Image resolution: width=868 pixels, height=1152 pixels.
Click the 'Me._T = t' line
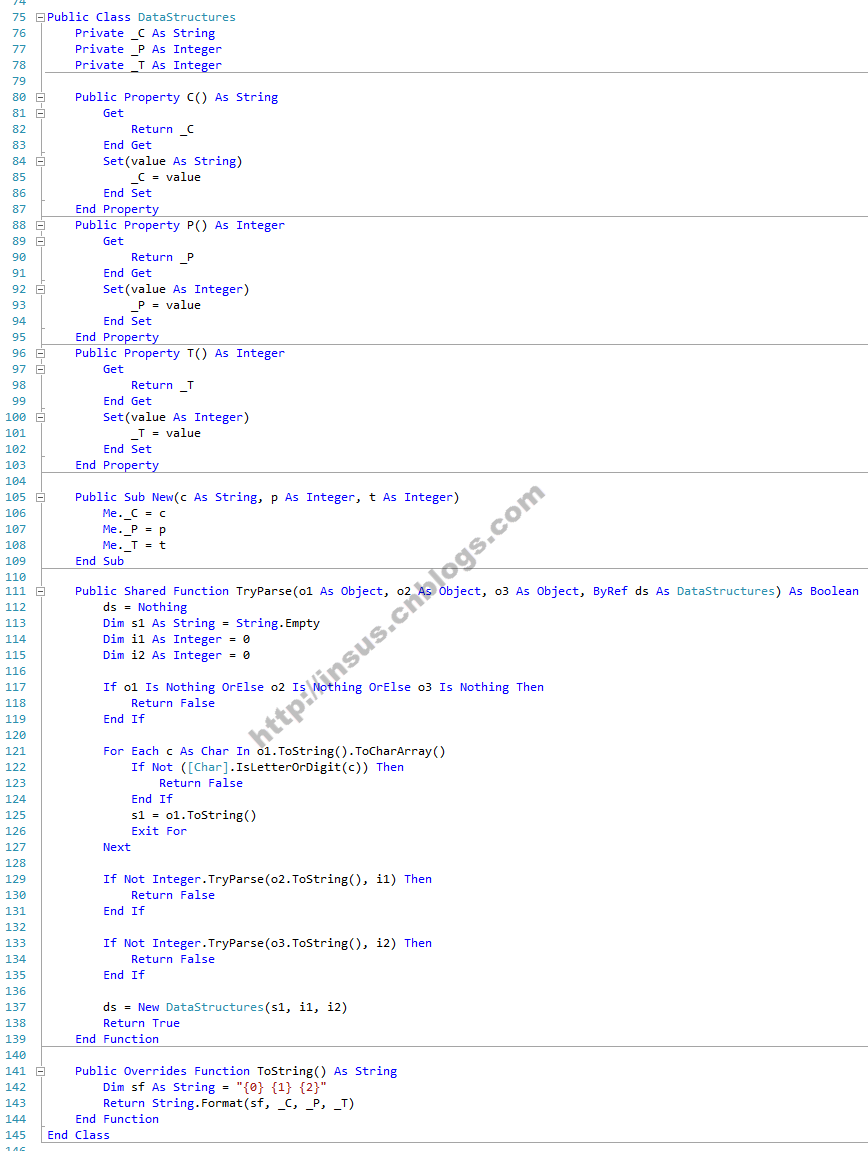click(x=134, y=545)
